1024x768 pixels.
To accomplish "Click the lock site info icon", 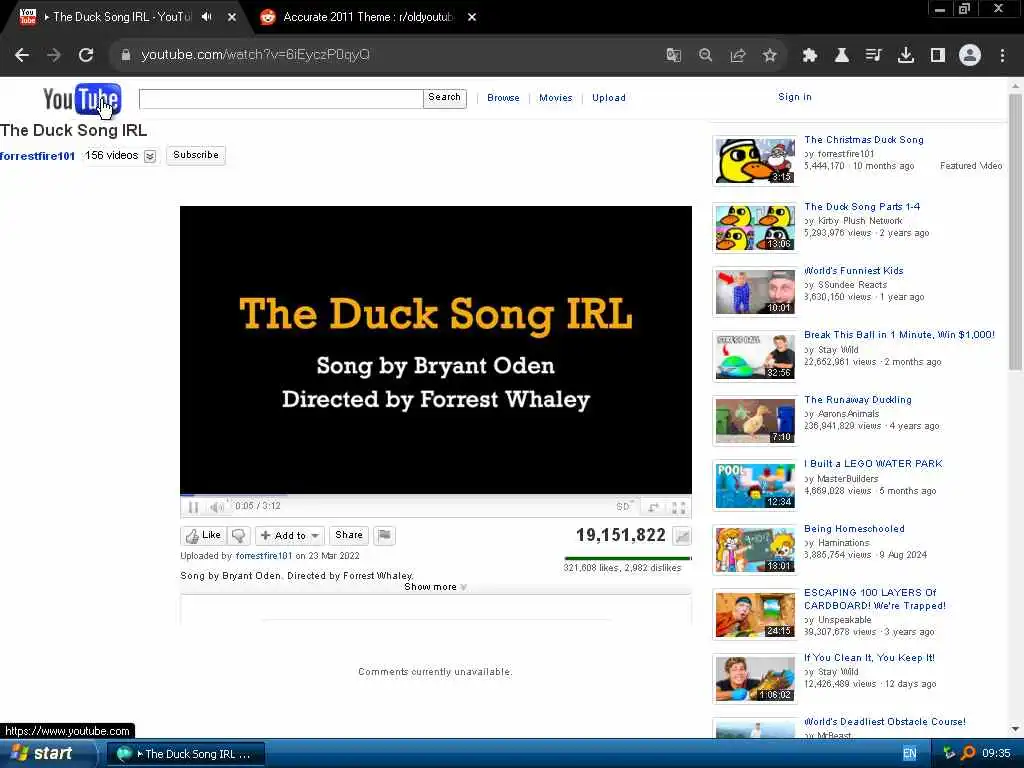I will 126,55.
